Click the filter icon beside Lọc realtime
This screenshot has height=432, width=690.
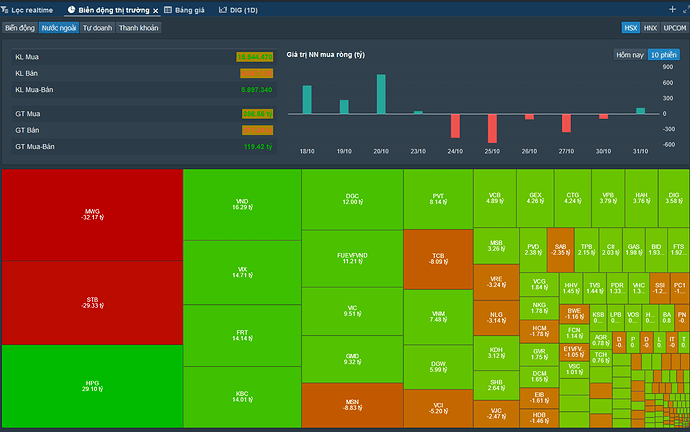coord(4,10)
